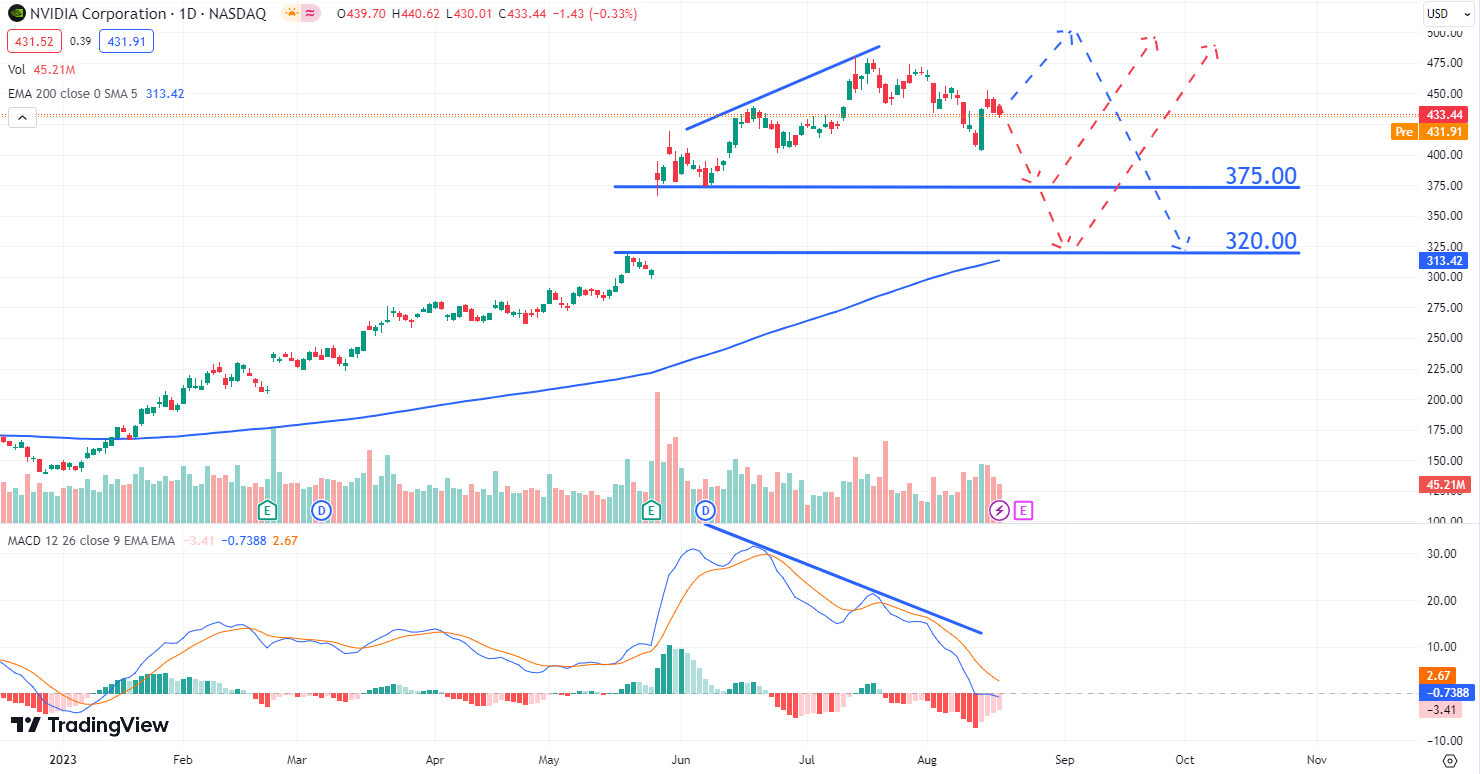The image size is (1480, 774).
Task: Click the 433.44 last price axis label
Action: tap(1445, 116)
